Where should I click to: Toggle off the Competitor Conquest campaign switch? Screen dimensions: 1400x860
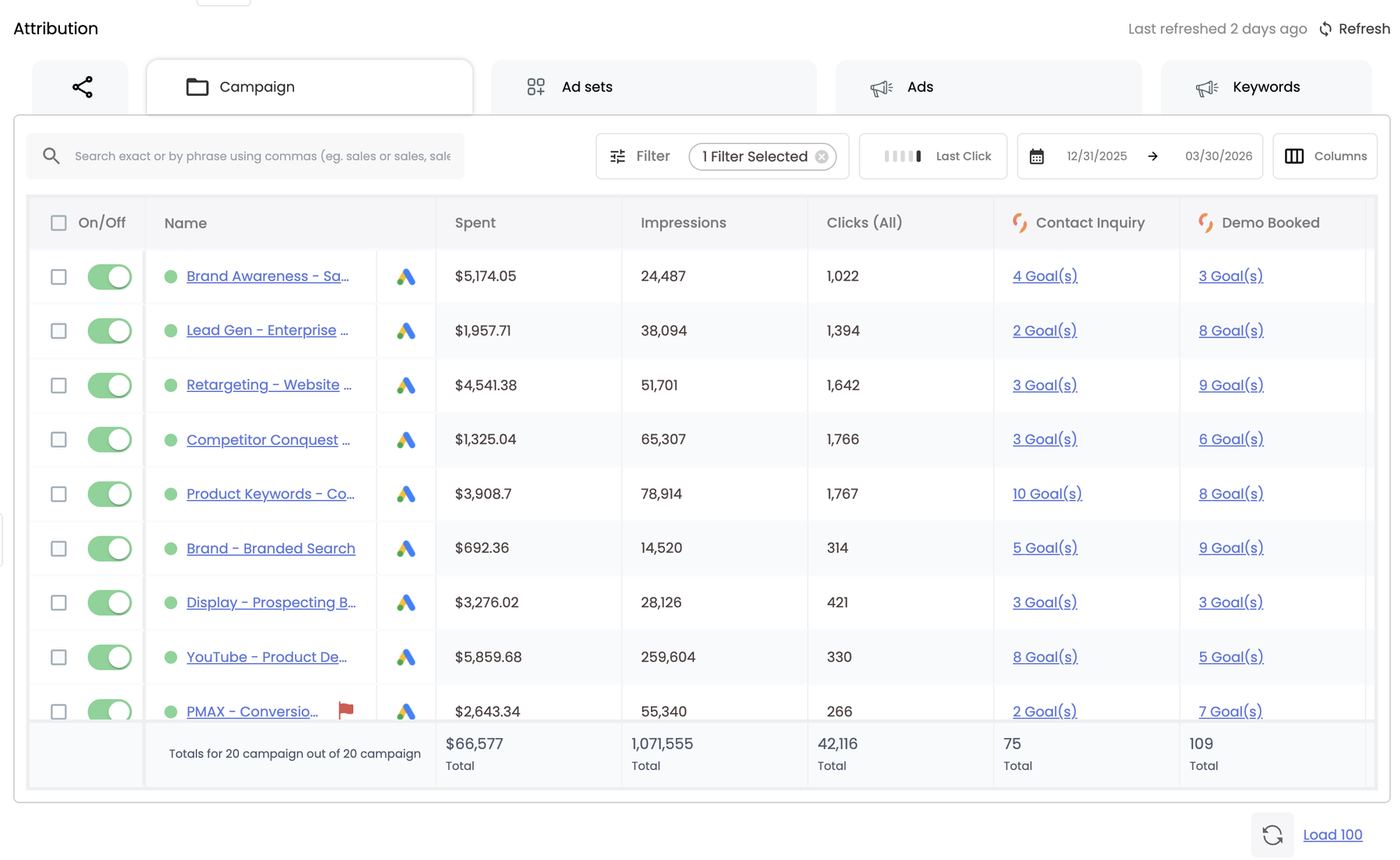pos(110,440)
